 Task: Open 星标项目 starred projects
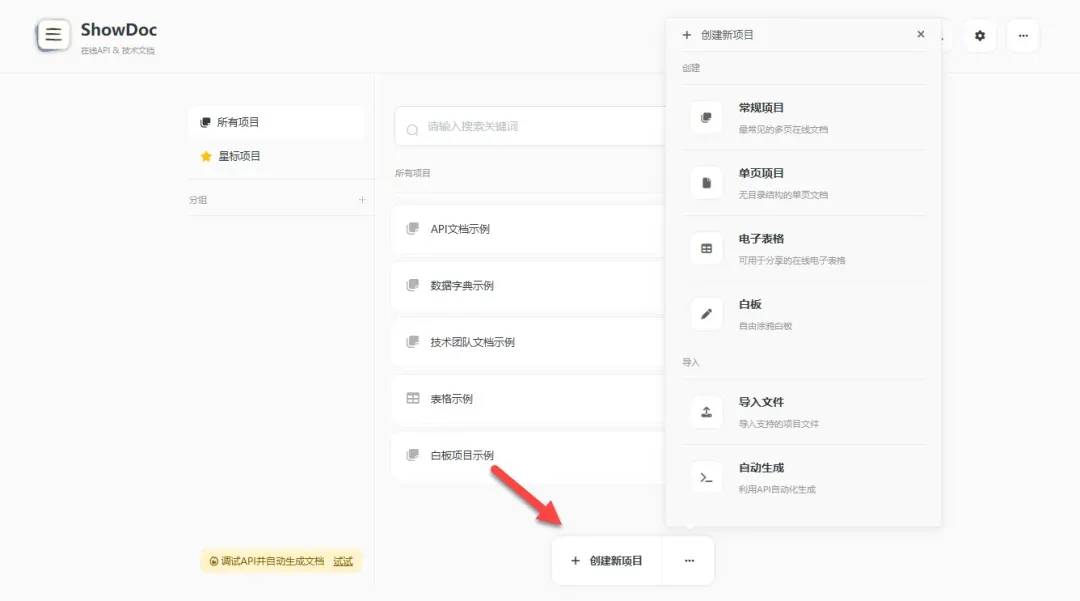(x=239, y=156)
